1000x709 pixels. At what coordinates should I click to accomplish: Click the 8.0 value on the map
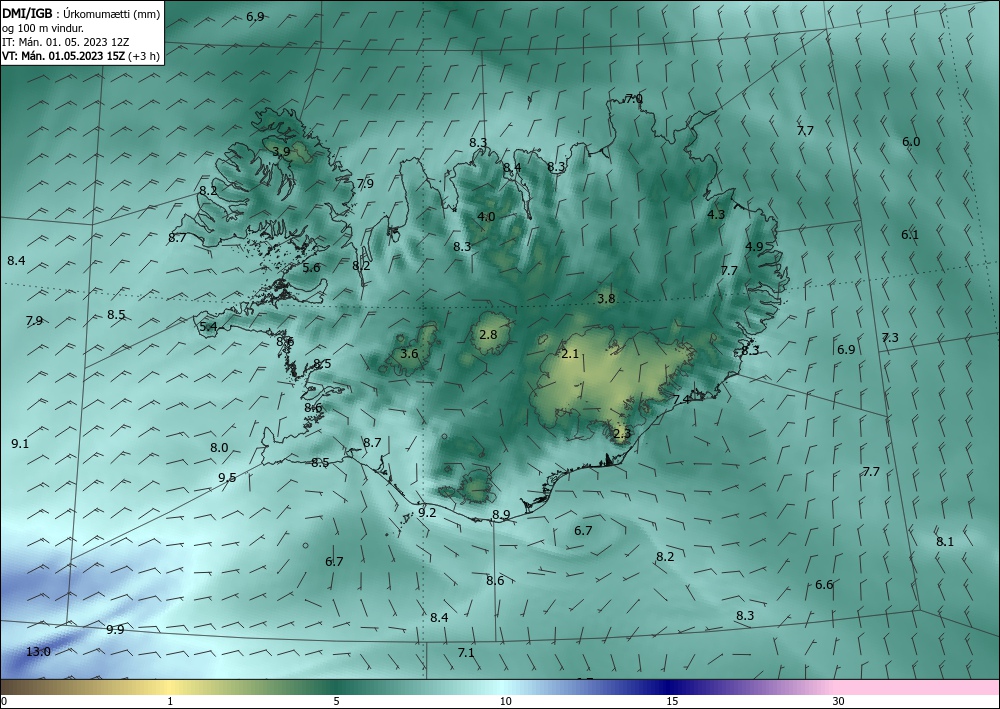(219, 448)
